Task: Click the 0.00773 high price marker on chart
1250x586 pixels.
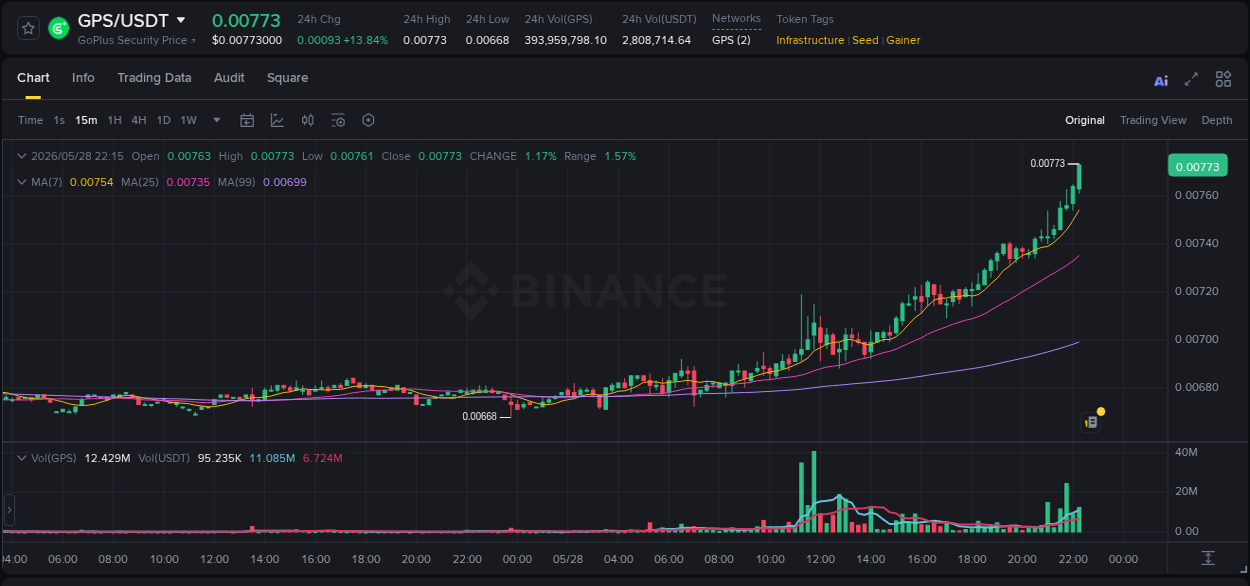Action: point(1047,163)
